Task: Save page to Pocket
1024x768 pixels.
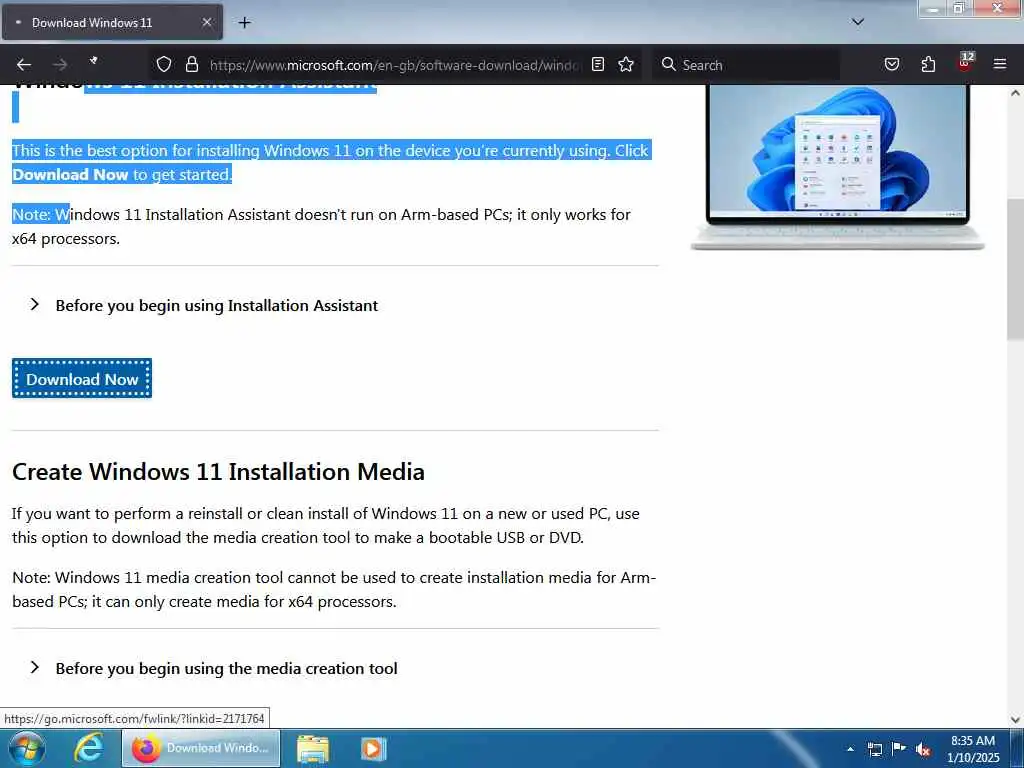Action: [891, 64]
